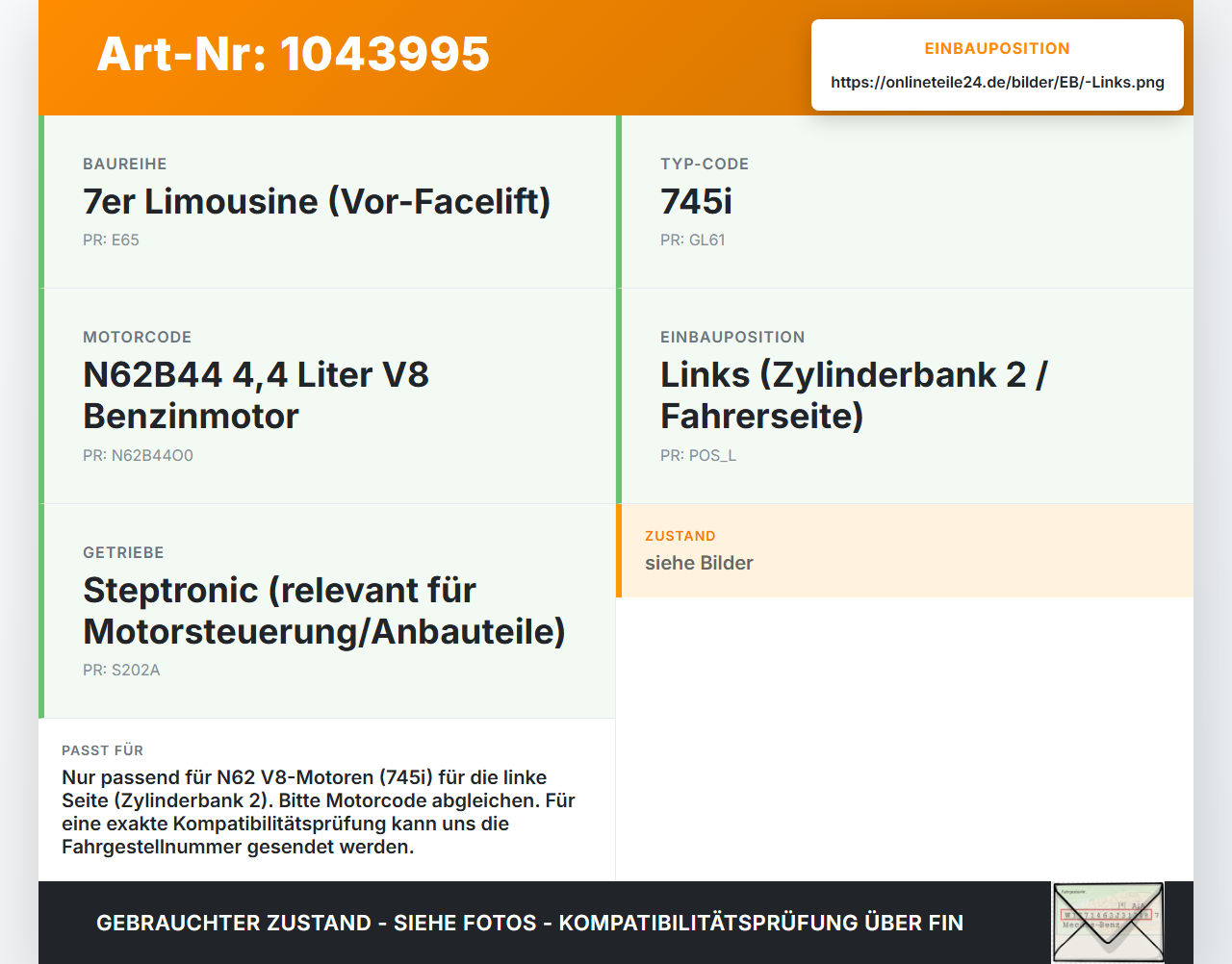The width and height of the screenshot is (1232, 964).
Task: Click the PASST FÜR label
Action: (102, 750)
